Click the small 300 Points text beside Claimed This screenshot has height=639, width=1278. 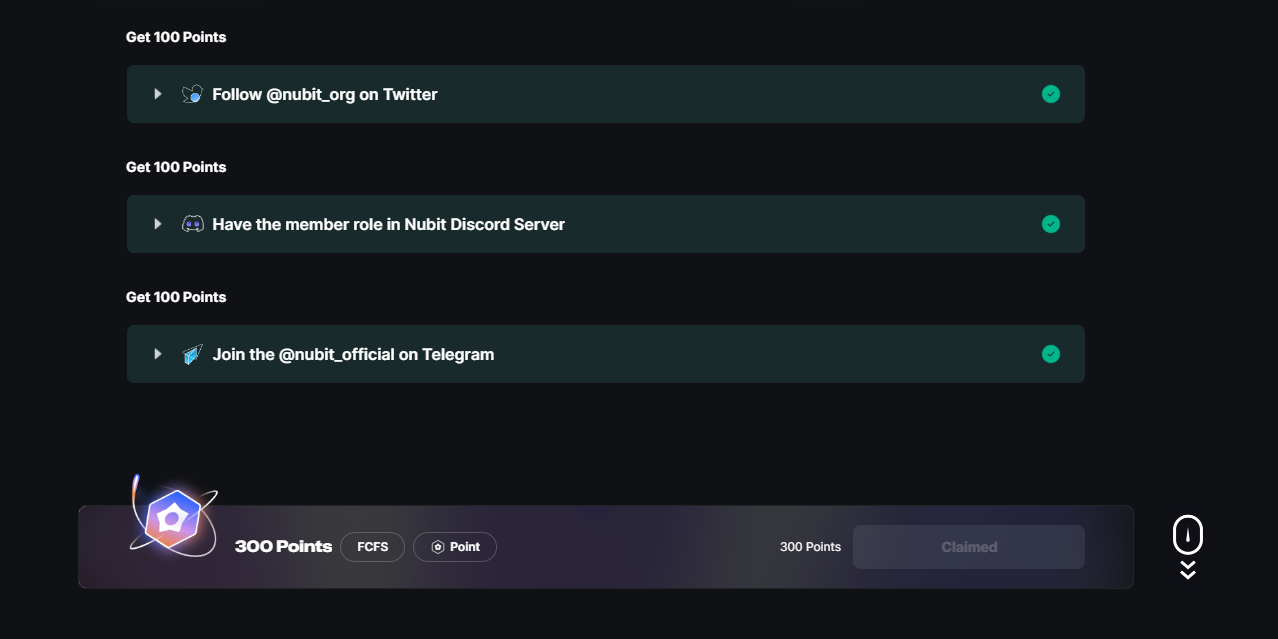810,547
